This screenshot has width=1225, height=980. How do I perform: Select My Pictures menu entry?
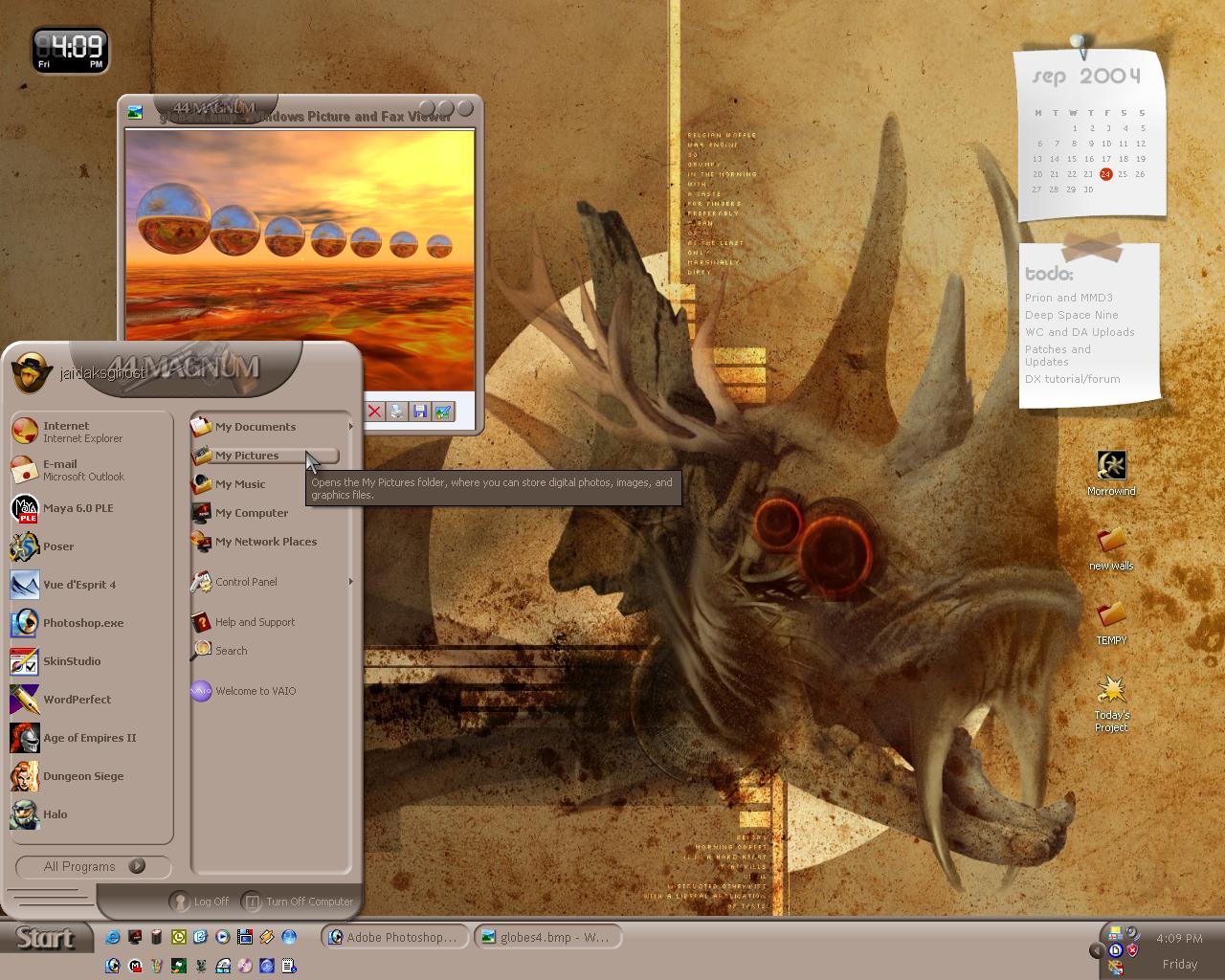coord(265,456)
